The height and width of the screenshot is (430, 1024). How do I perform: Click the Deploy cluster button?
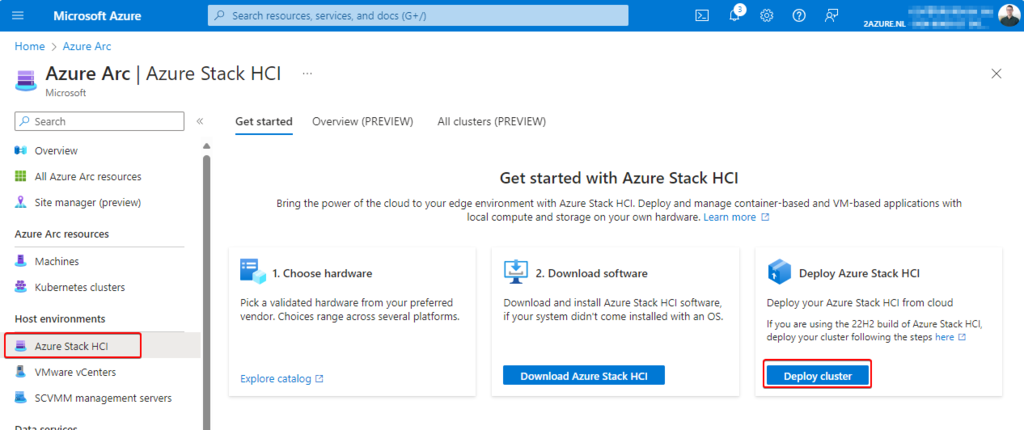coord(817,376)
